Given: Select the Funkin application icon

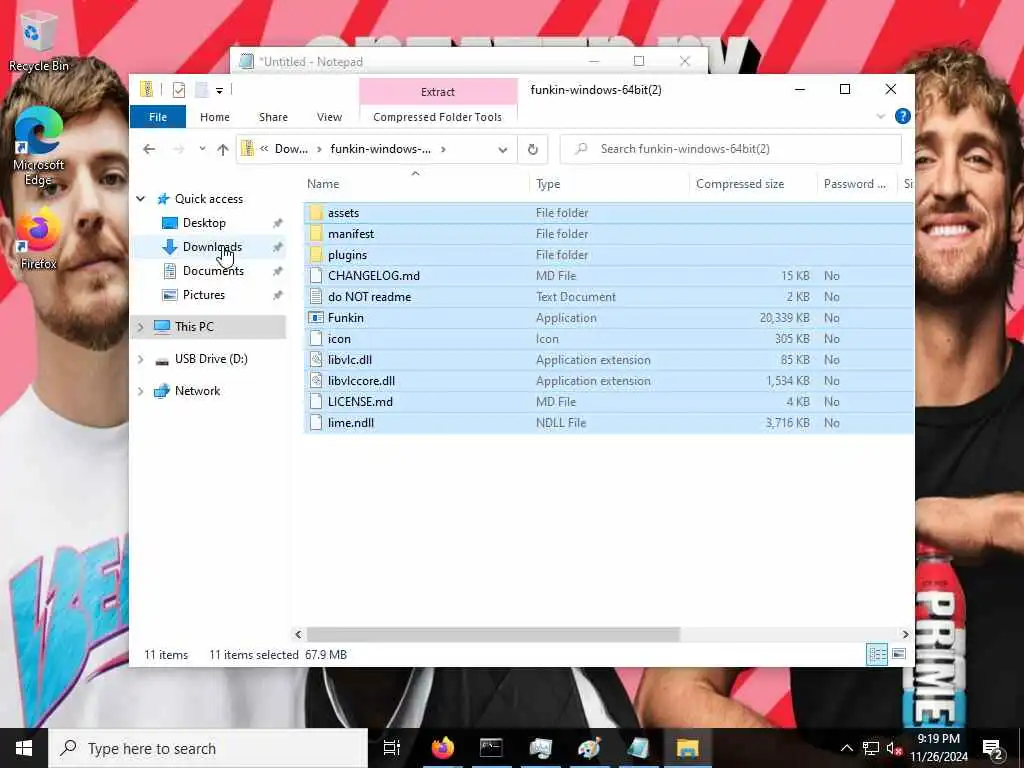Looking at the screenshot, I should [316, 317].
